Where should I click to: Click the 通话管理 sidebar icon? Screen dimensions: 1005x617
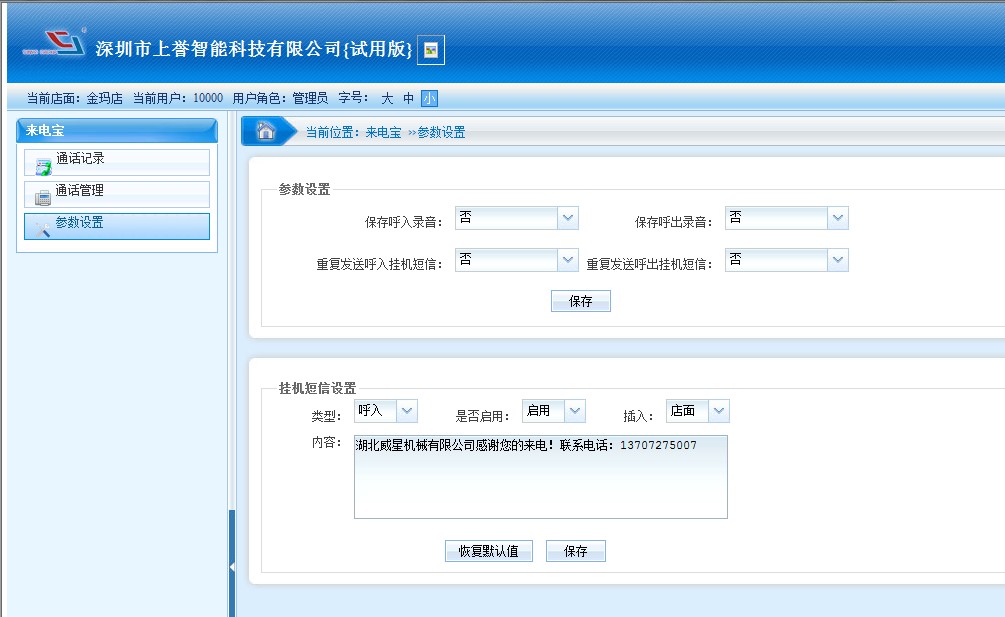point(42,198)
